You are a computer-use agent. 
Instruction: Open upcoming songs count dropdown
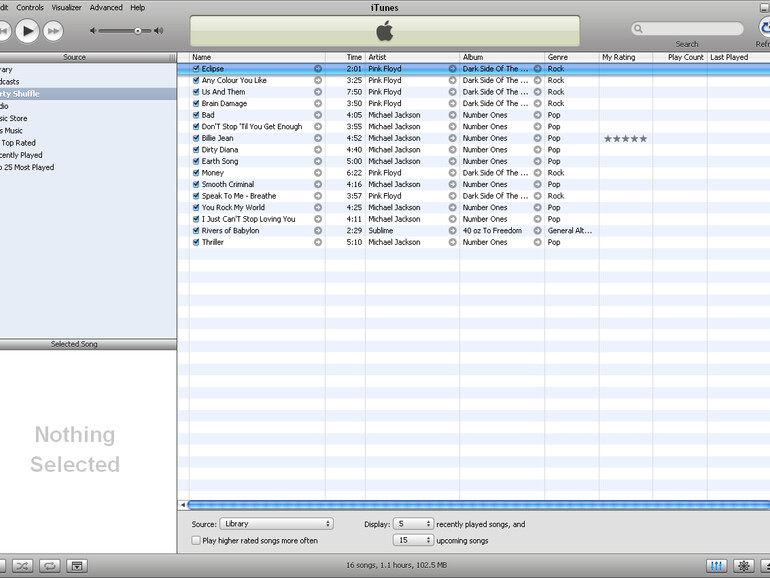point(413,540)
